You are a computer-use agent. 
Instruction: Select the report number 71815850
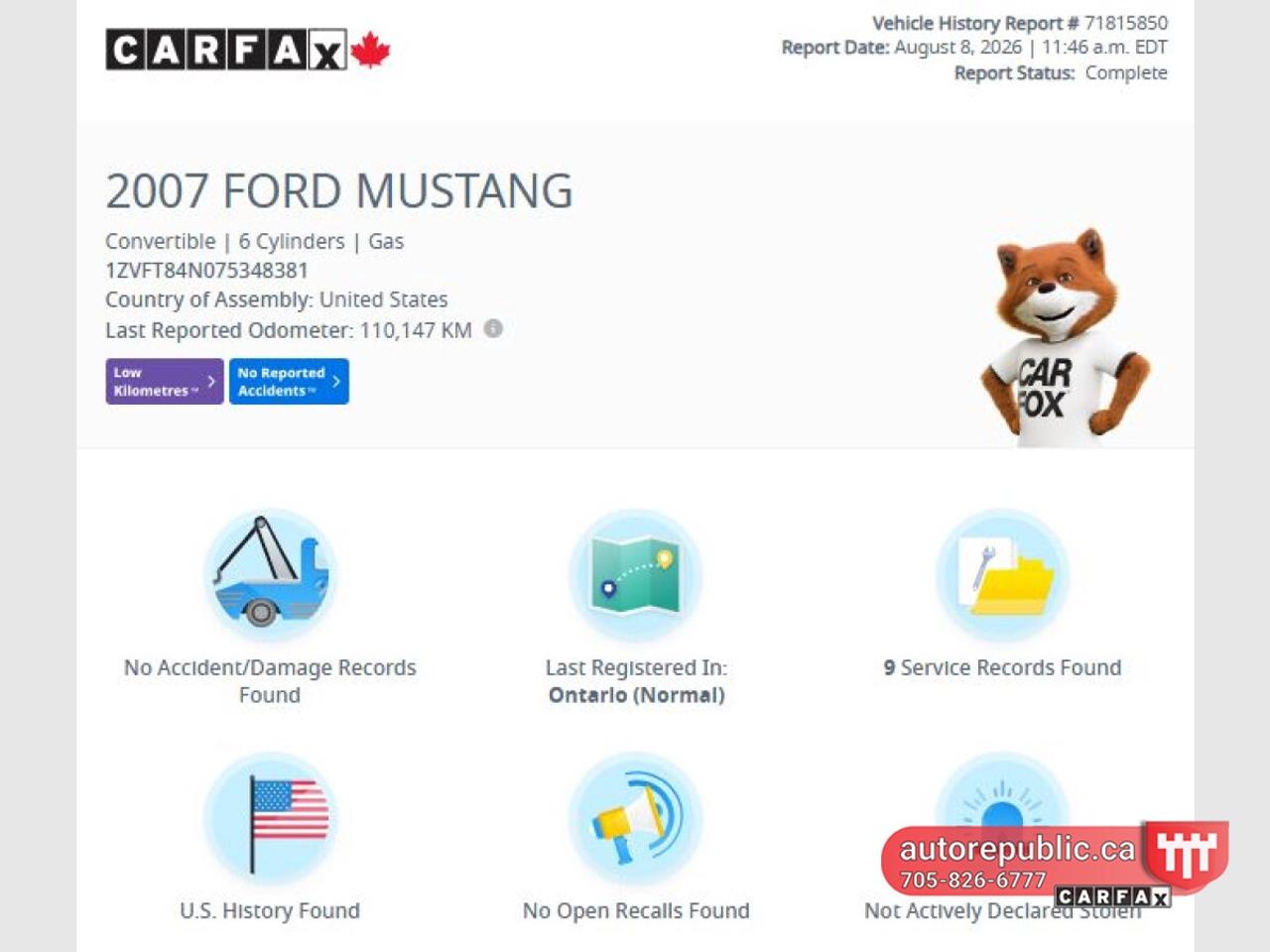tap(1126, 23)
